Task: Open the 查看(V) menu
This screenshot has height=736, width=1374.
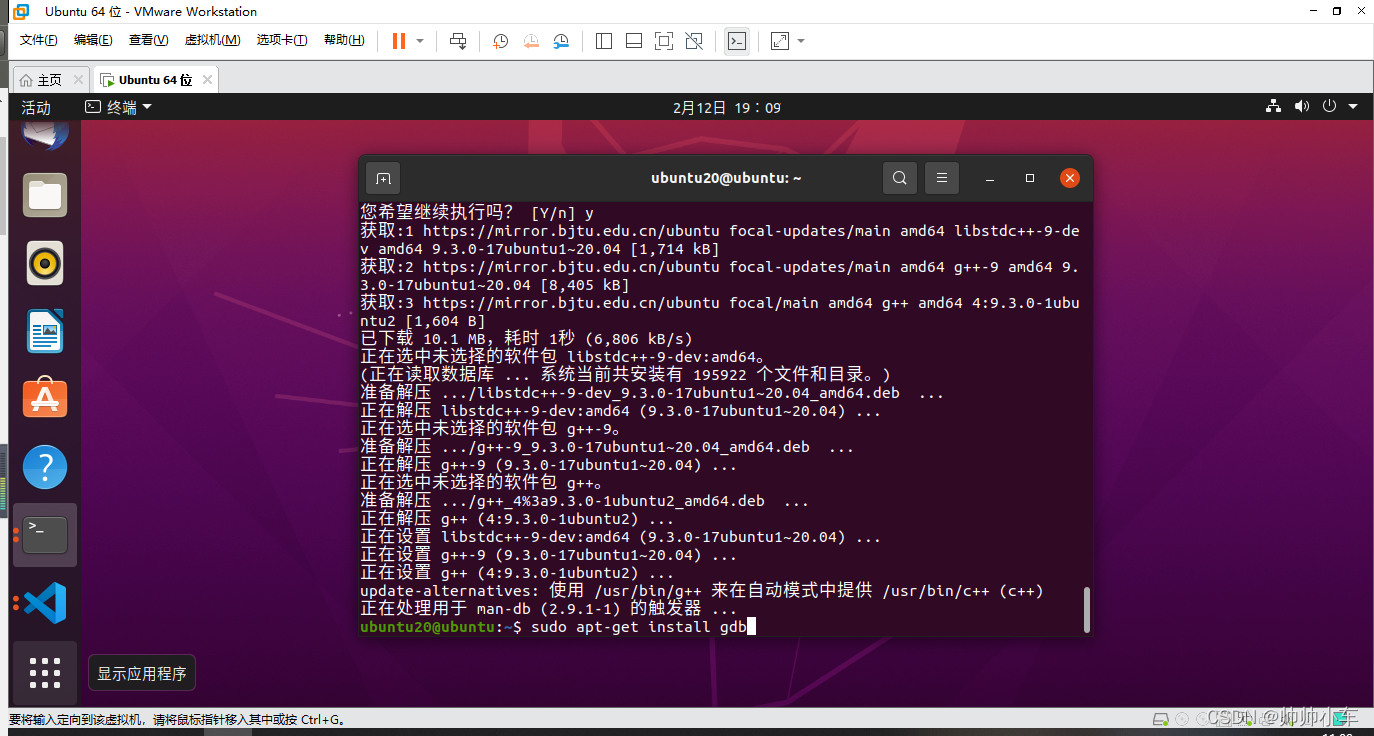Action: coord(148,40)
